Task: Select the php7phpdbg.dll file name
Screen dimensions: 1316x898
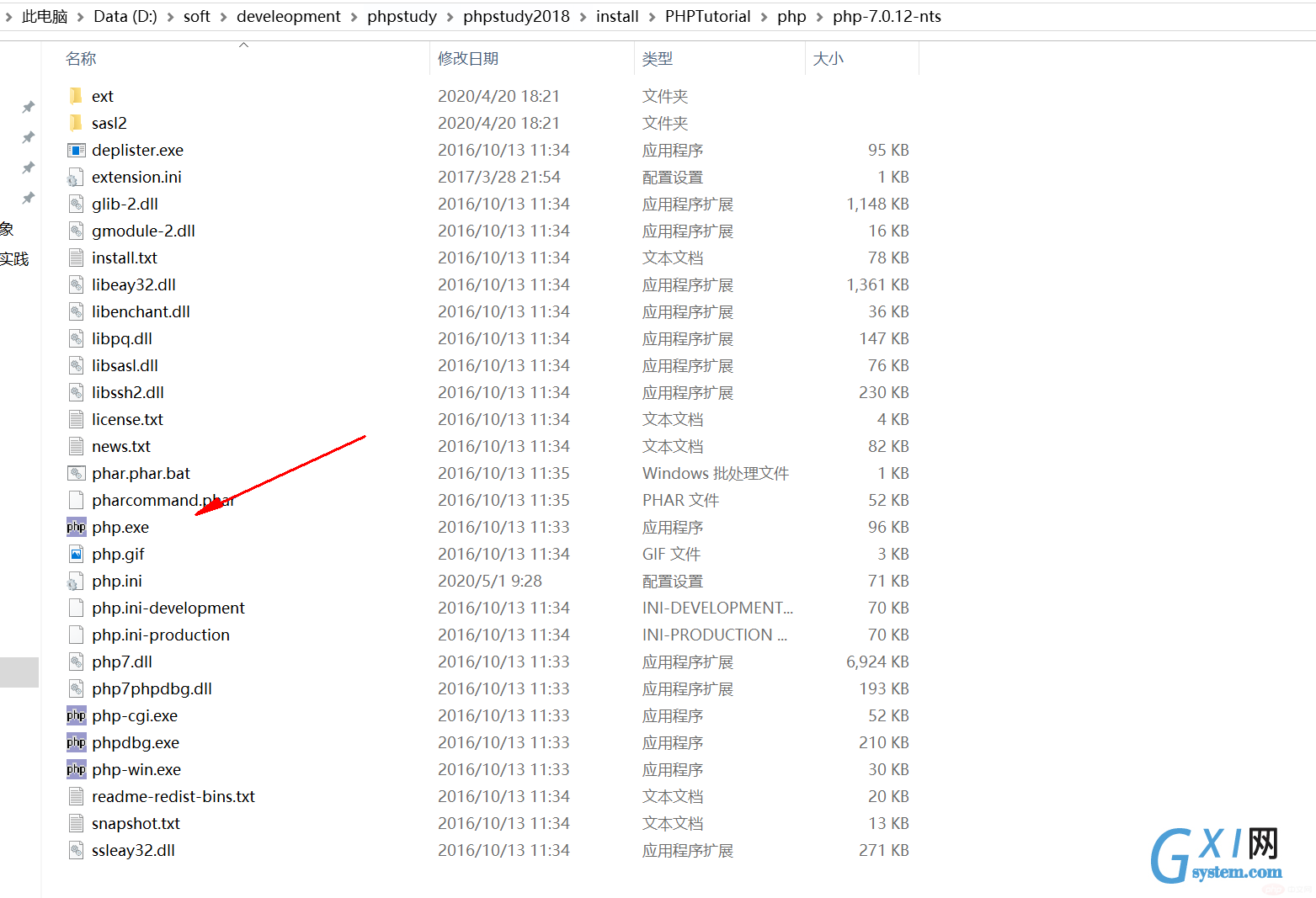Action: [x=152, y=688]
